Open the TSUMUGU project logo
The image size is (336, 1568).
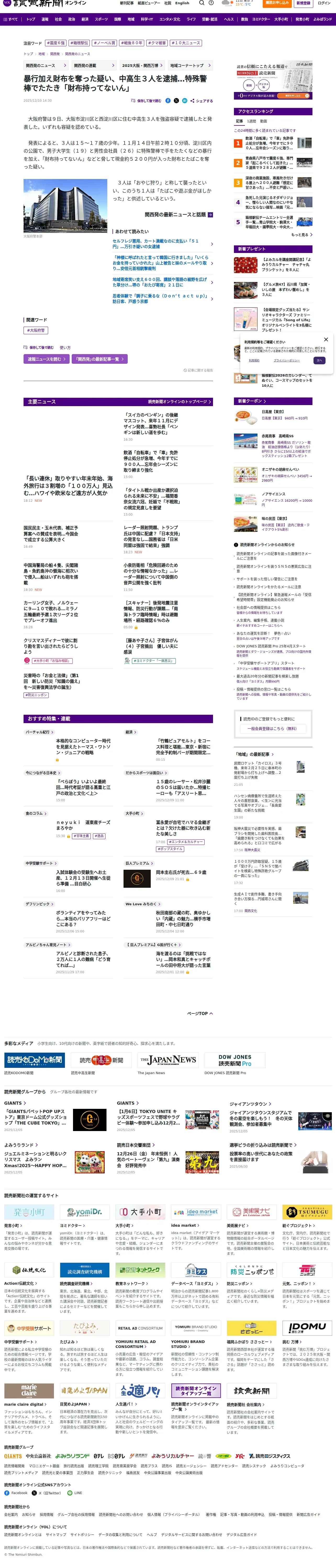(x=307, y=1212)
